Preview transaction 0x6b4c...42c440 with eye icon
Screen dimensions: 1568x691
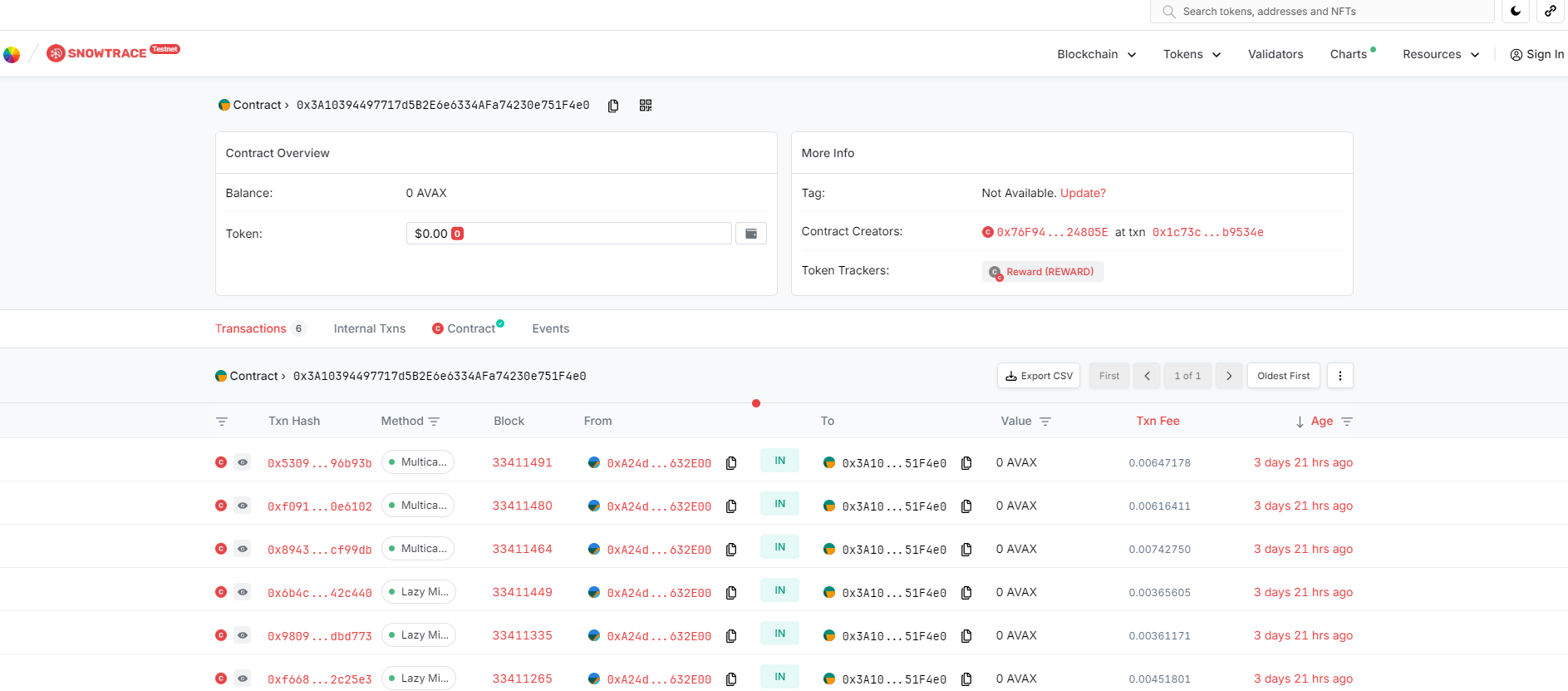coord(243,592)
